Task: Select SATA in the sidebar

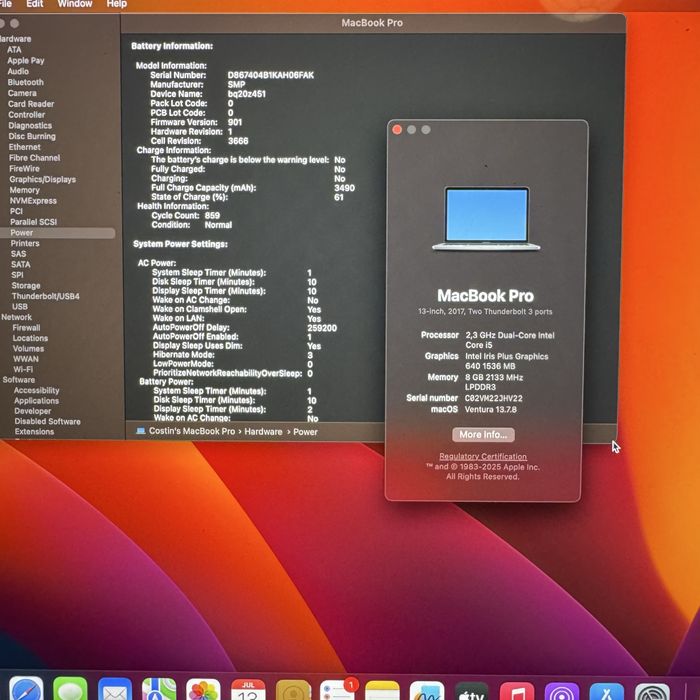Action: pyautogui.click(x=21, y=264)
